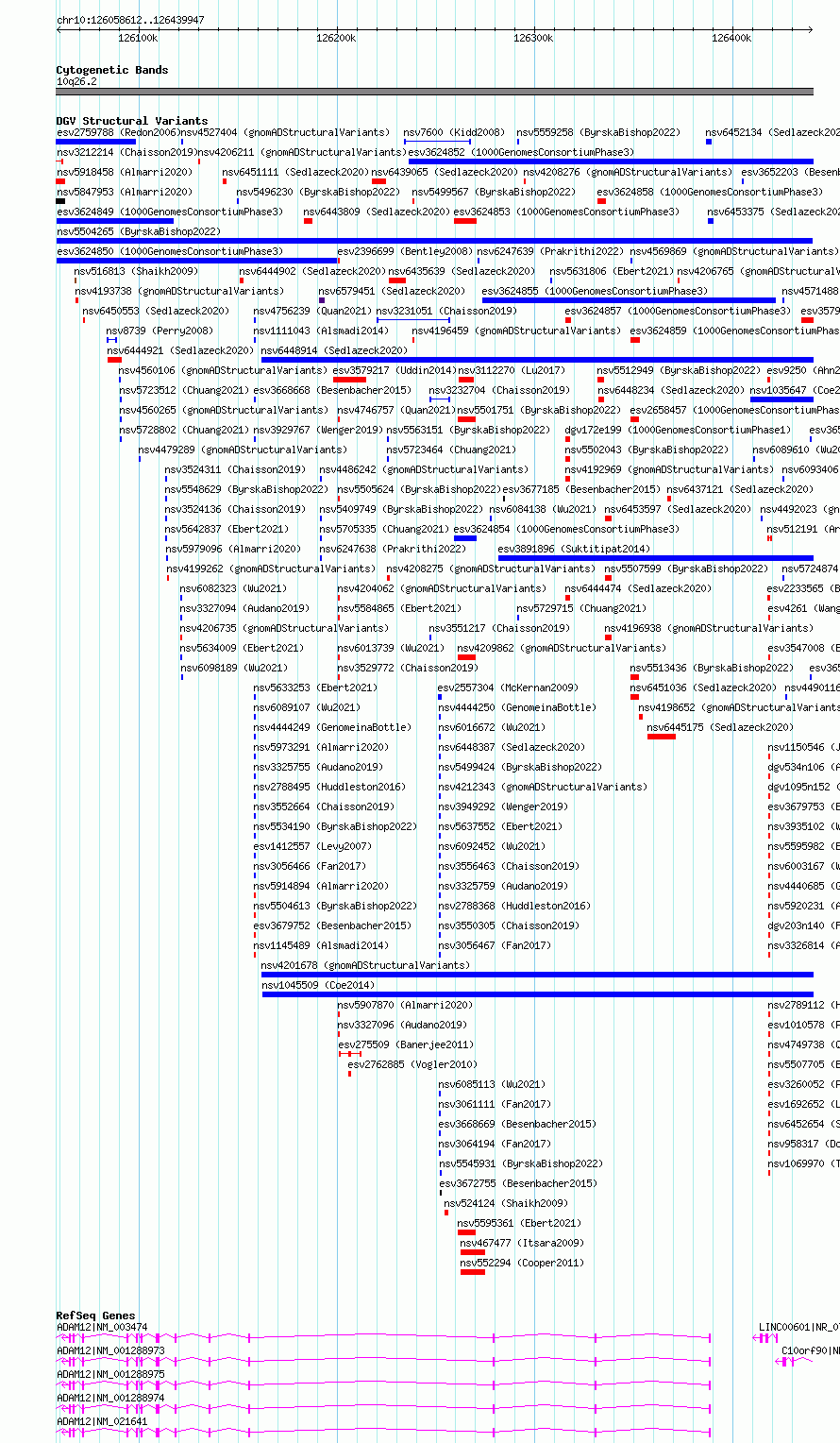Screen dimensions: 840x1443
Task: Select variant nsv4527404 from gnomAD
Action: tap(284, 132)
